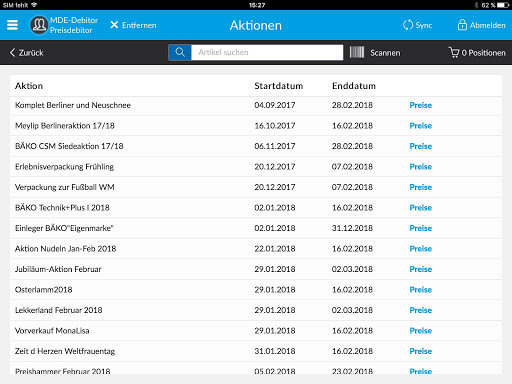Open Preise for Einleger BÄKO Eigenmarke
512x384 pixels.
click(x=421, y=228)
